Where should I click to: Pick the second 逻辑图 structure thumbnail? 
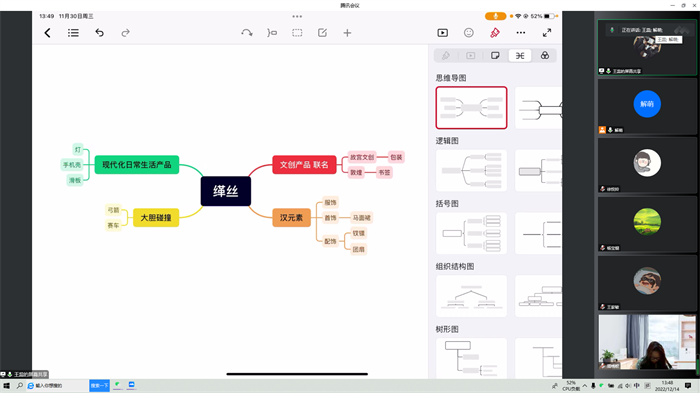pyautogui.click(x=538, y=170)
